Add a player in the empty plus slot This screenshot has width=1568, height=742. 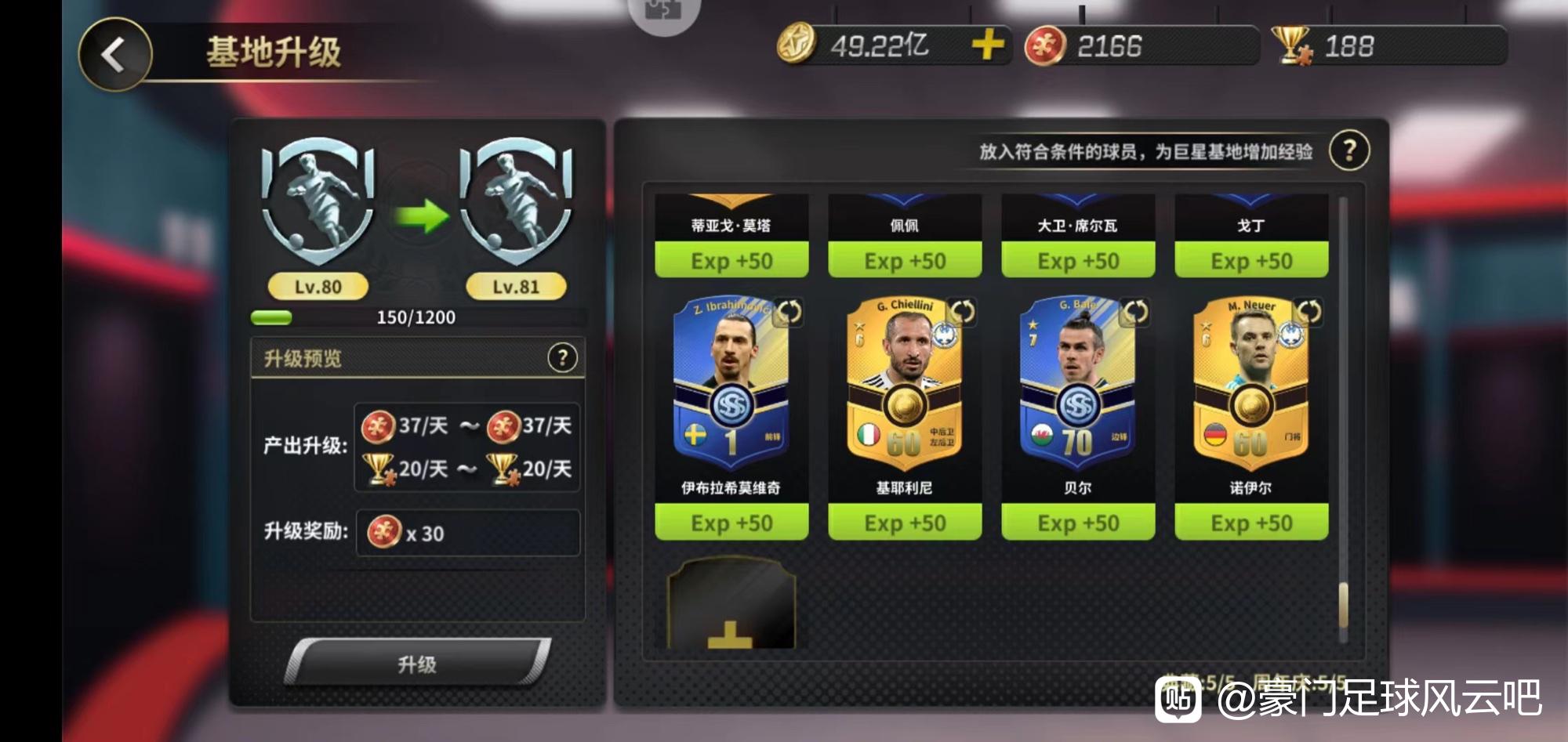pyautogui.click(x=731, y=603)
